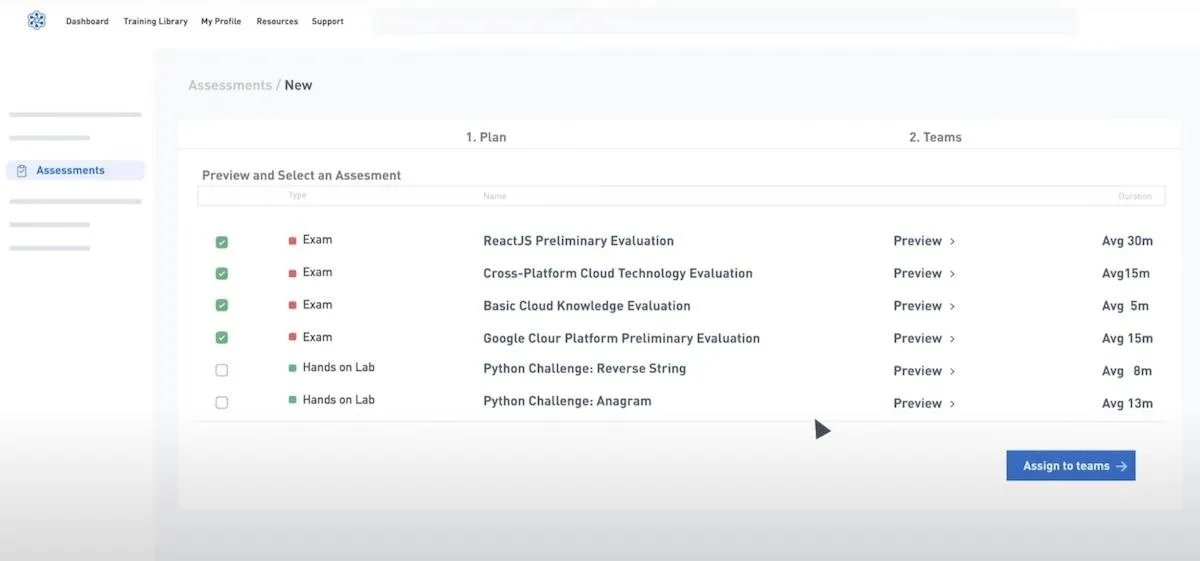Viewport: 1200px width, 561px height.
Task: Click Hands on Lab label for Reverse String
Action: coord(338,368)
